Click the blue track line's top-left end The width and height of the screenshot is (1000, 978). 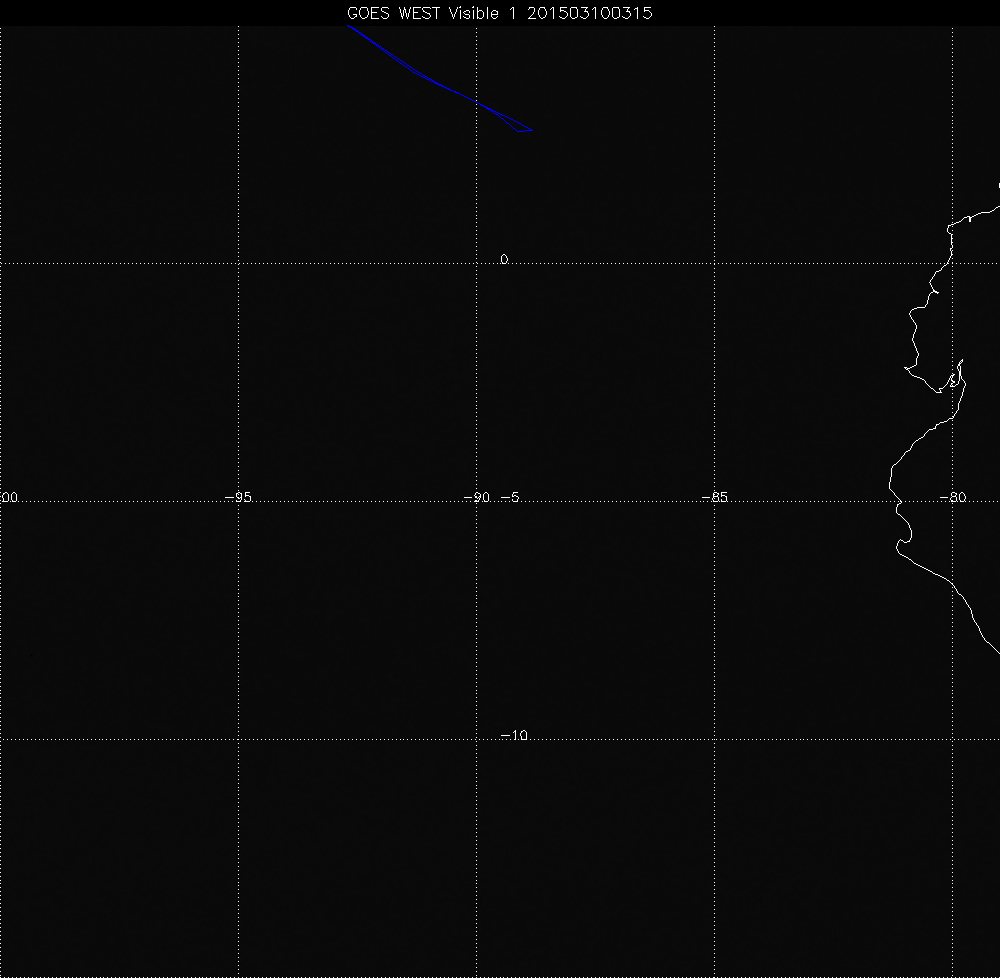click(349, 27)
